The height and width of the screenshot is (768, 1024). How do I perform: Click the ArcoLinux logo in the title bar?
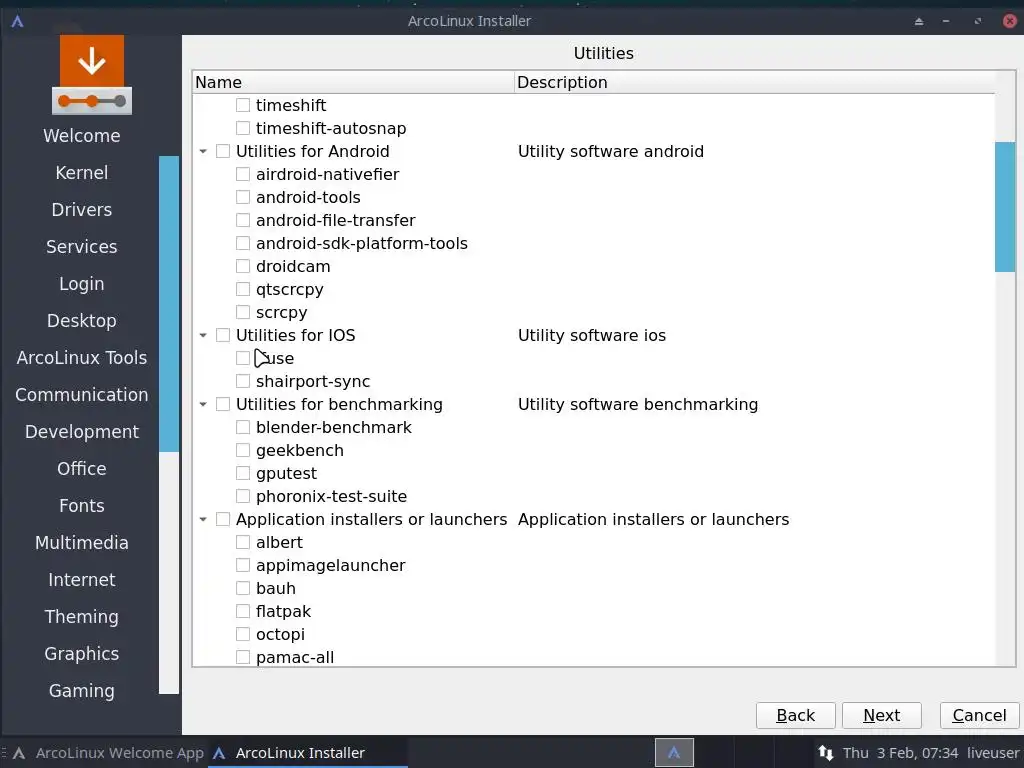(18, 22)
